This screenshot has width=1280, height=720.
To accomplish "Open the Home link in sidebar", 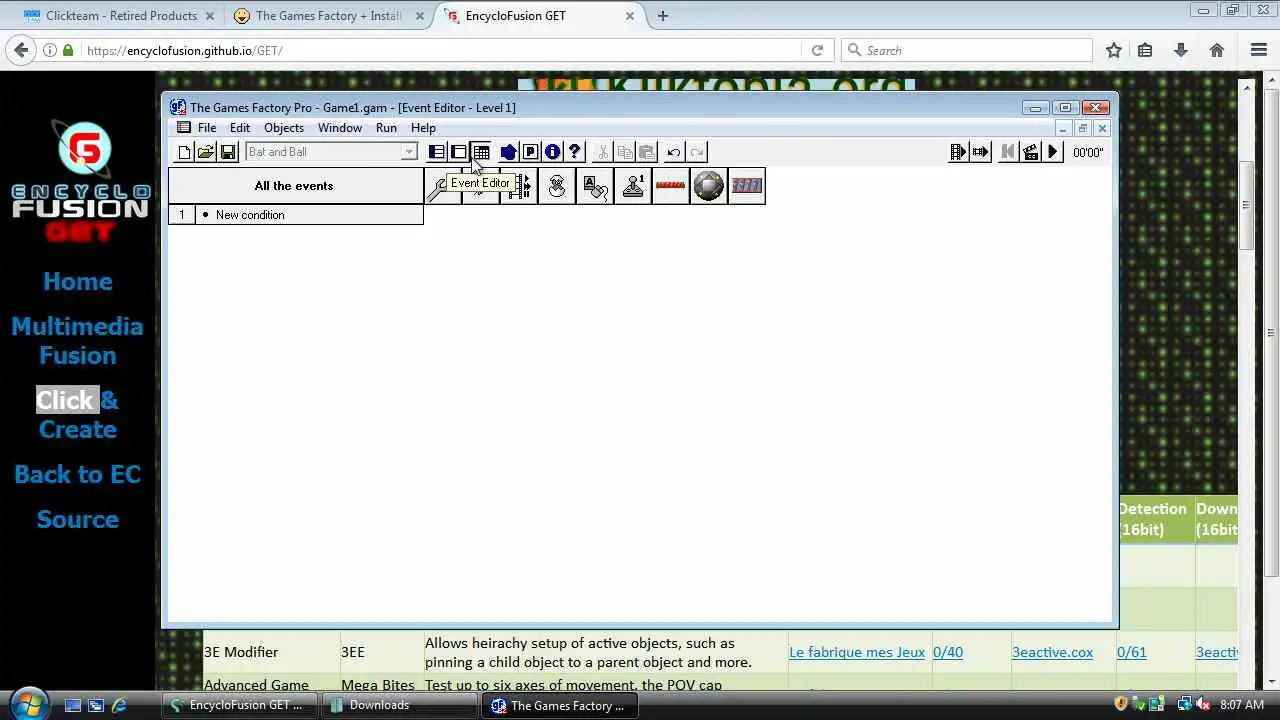I will click(x=78, y=282).
